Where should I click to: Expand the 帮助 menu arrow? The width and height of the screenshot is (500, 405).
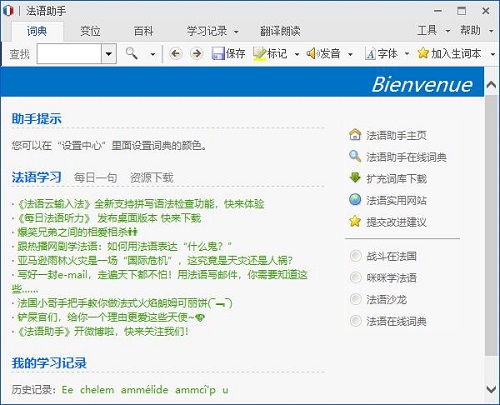[491, 31]
